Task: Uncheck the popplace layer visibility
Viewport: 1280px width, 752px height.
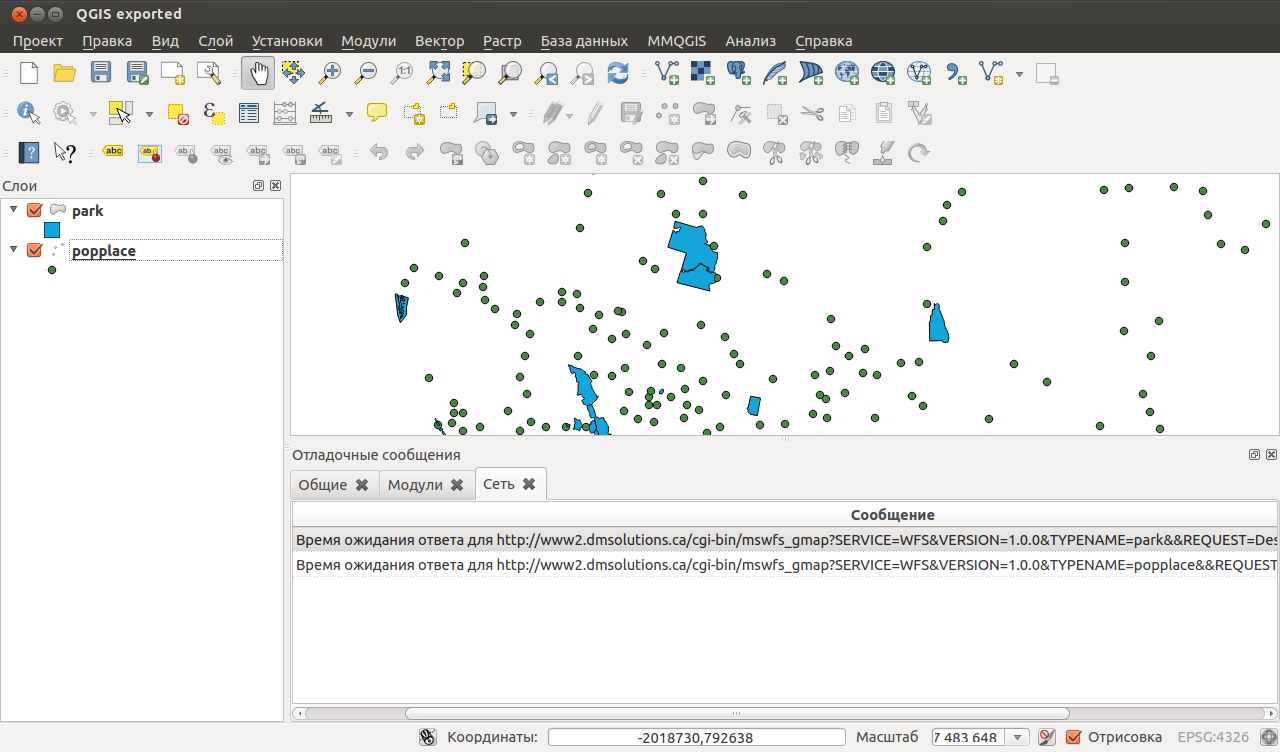Action: 33,250
